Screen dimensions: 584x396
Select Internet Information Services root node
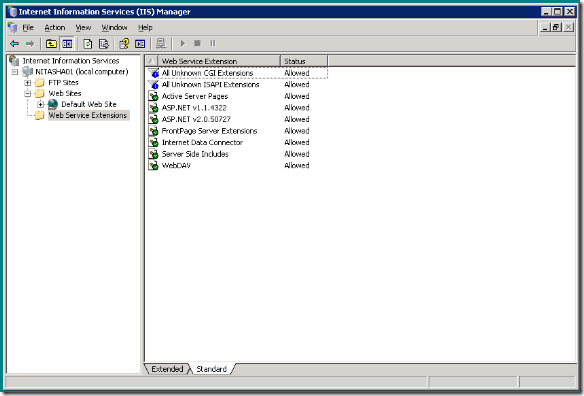(71, 61)
